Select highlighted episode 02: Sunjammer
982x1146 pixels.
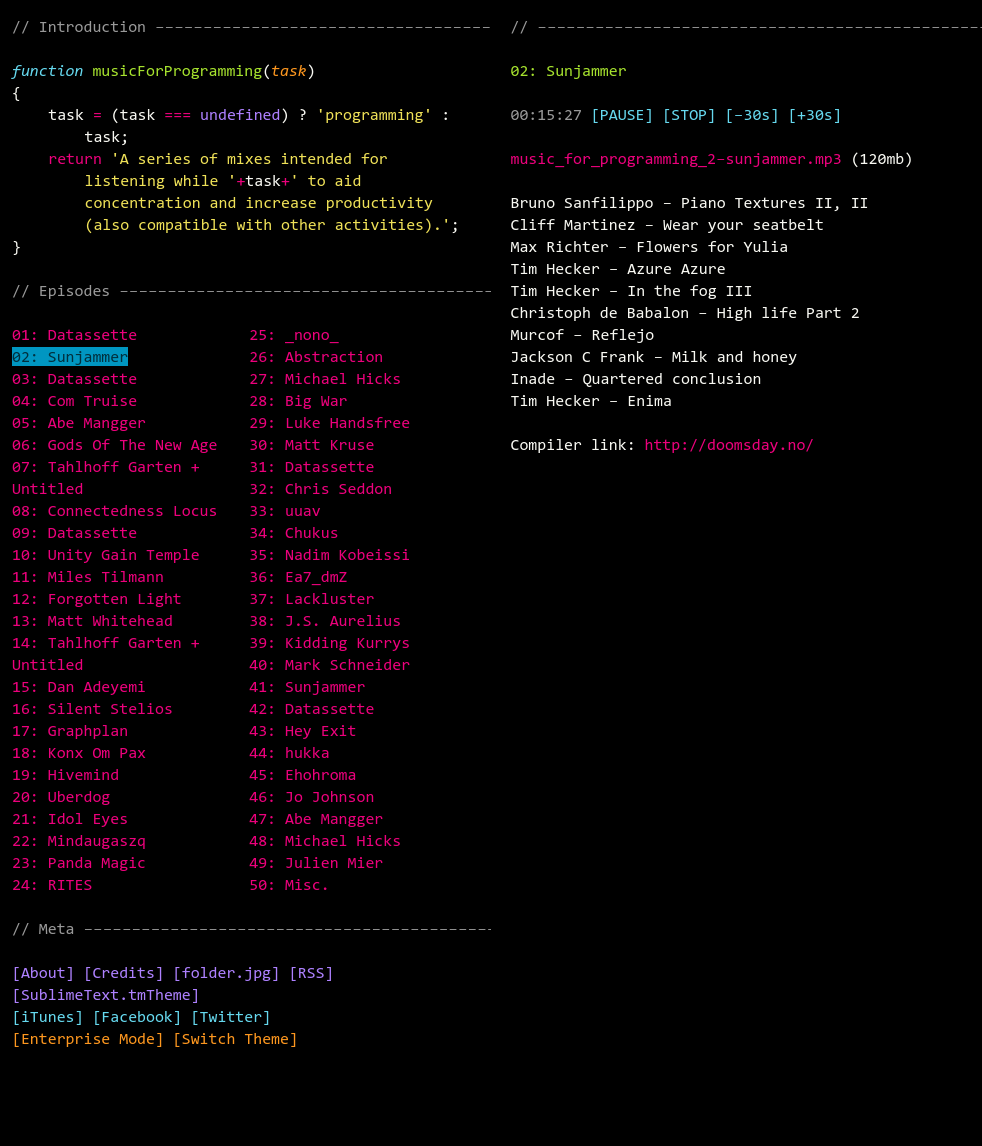pyautogui.click(x=70, y=357)
